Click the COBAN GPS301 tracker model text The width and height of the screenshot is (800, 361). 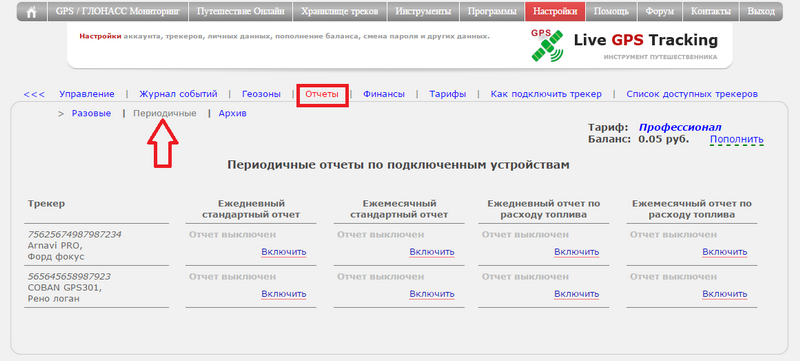coord(64,288)
